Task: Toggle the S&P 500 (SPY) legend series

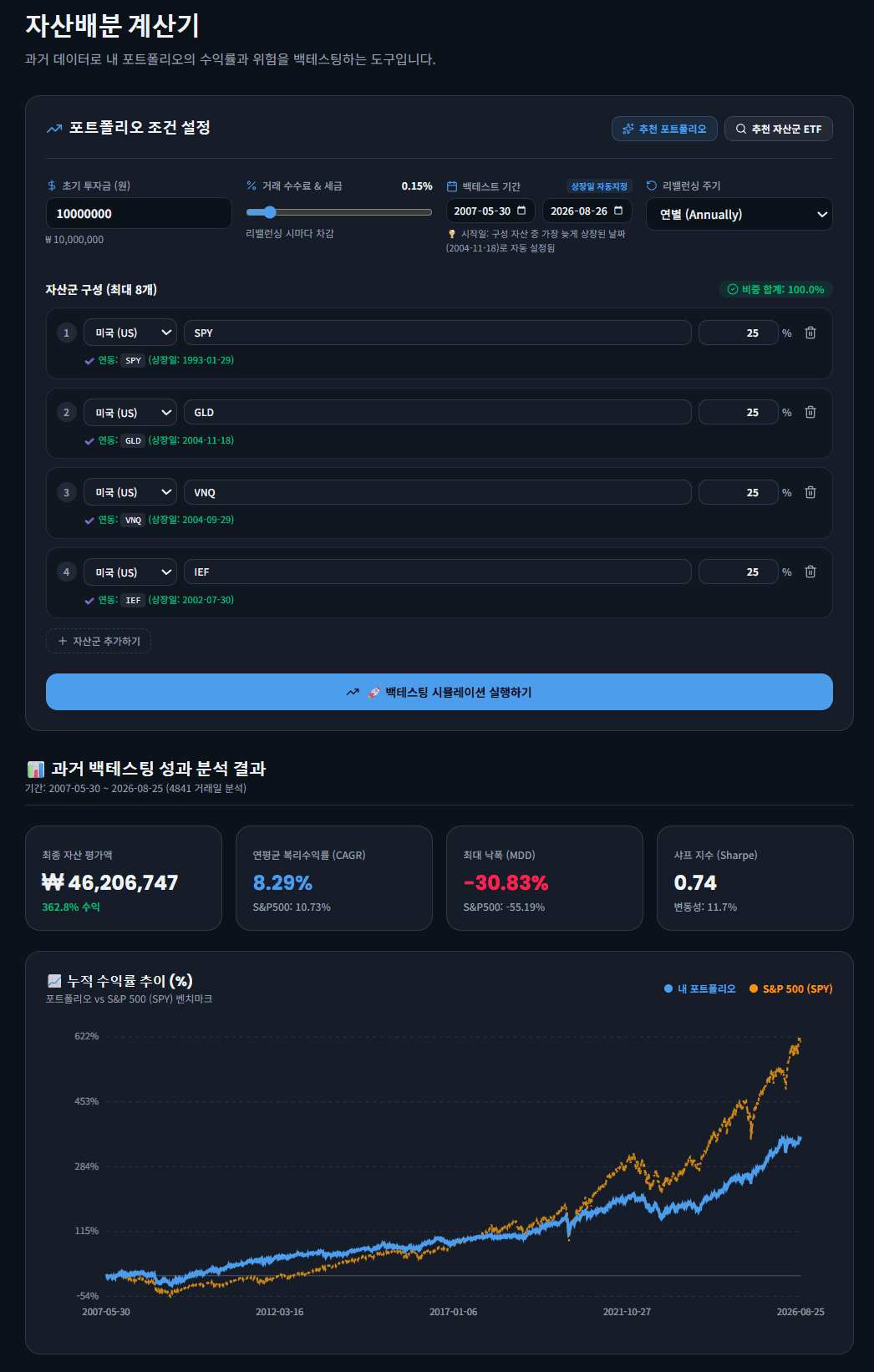Action: coord(790,988)
